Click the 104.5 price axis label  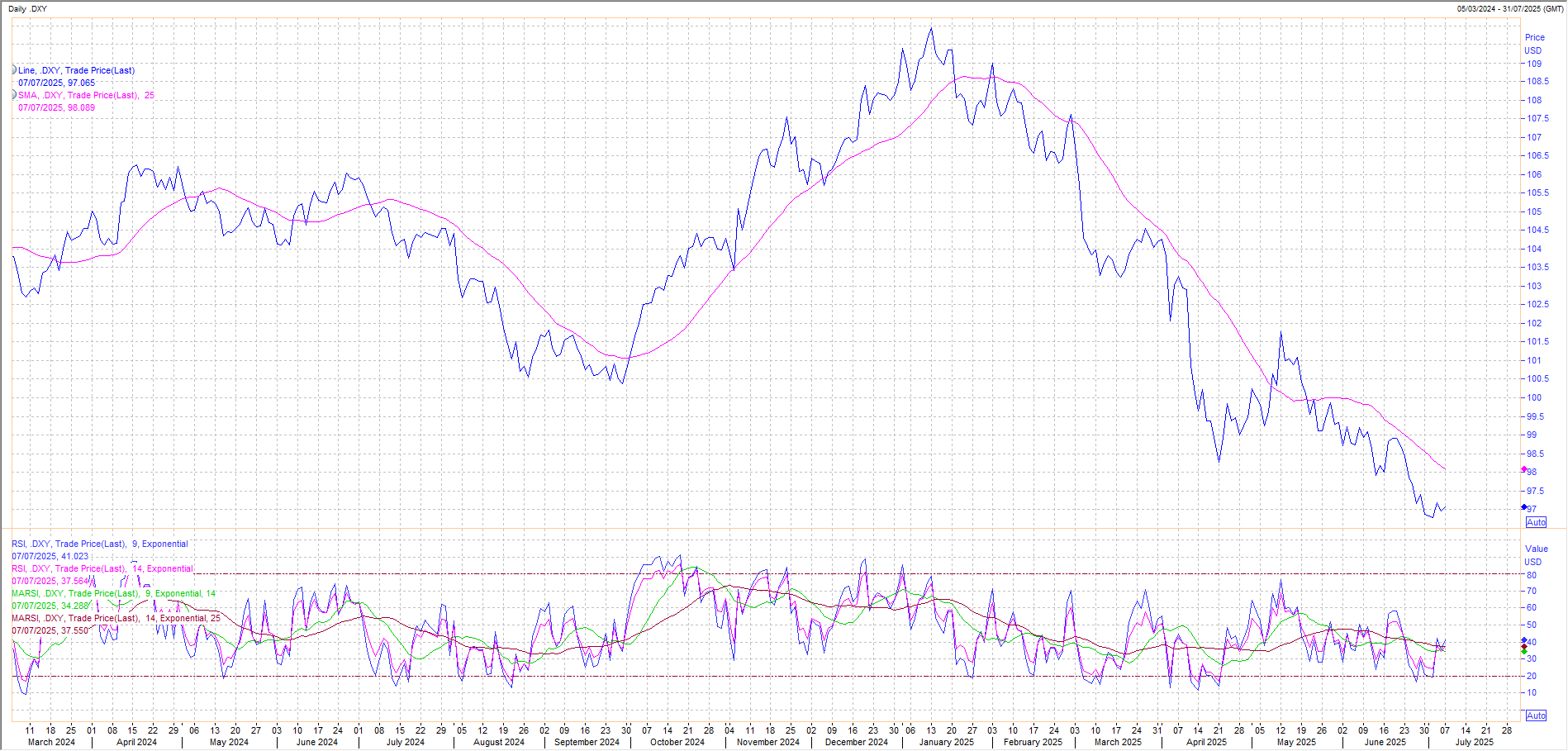[x=1537, y=231]
